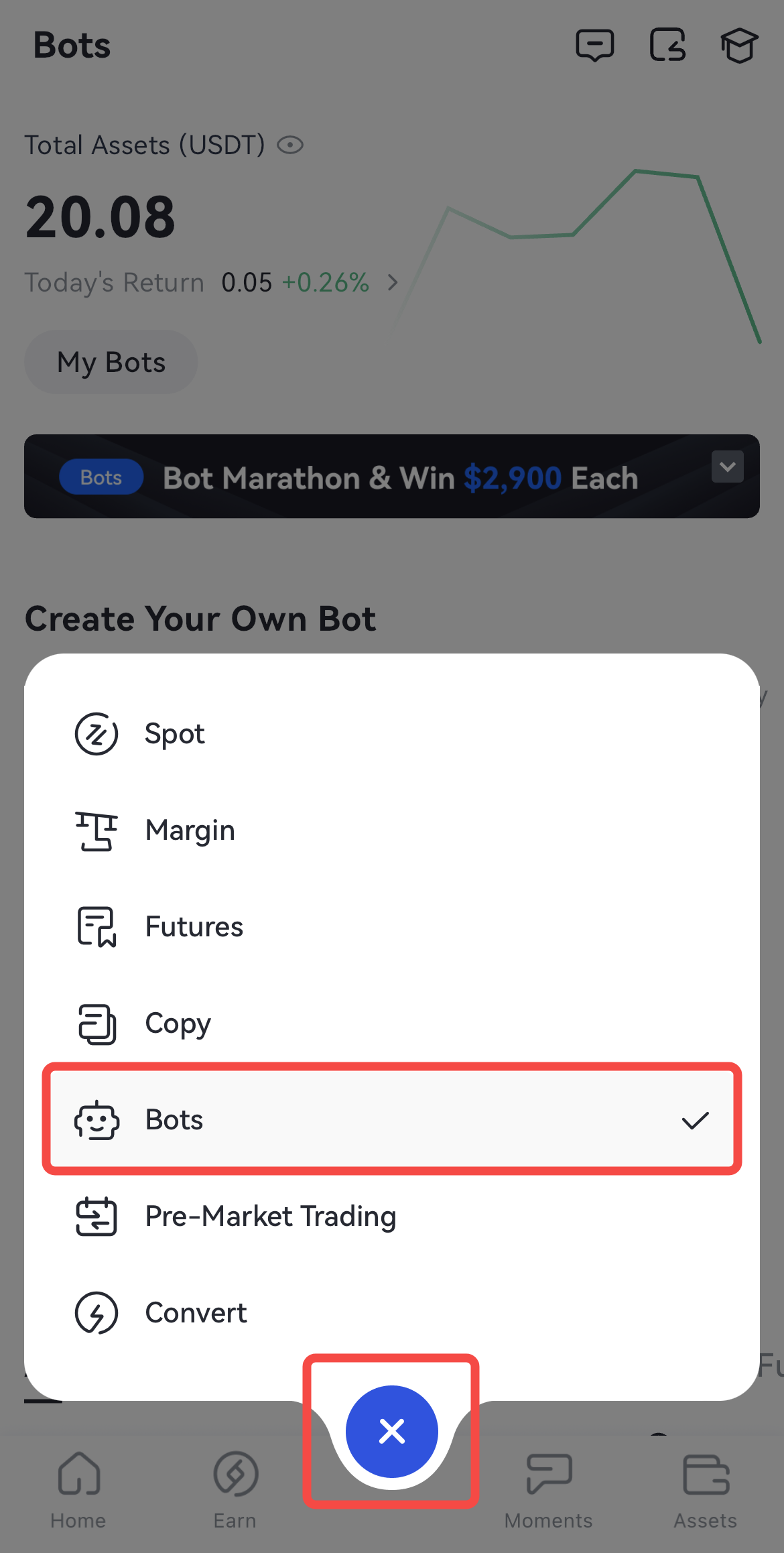Tap the Margin trading icon
Screen dimensions: 784x1553
point(96,830)
